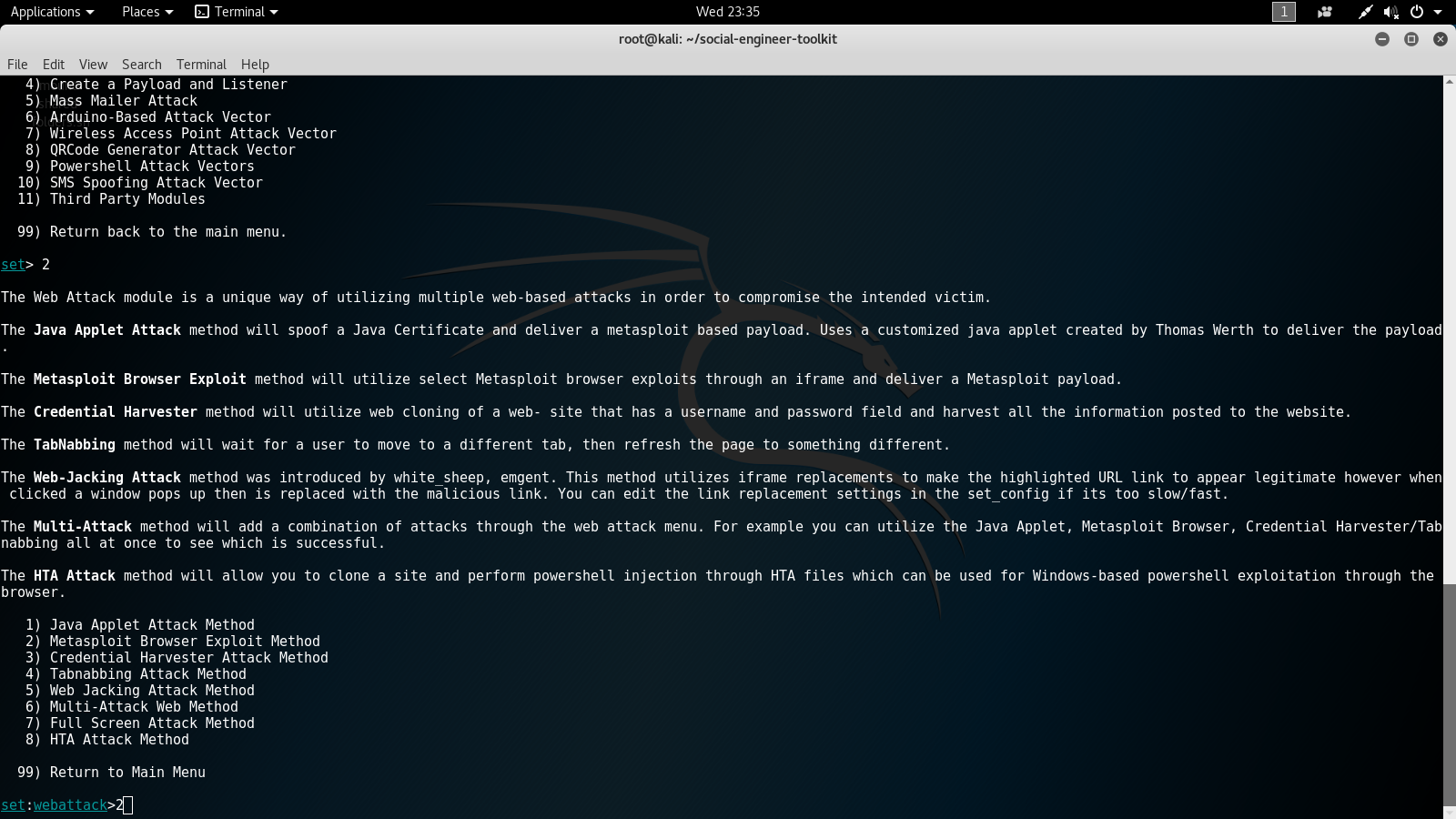Open the Terminal menu in menu bar
Screen dimensions: 1456x819
tap(201, 65)
